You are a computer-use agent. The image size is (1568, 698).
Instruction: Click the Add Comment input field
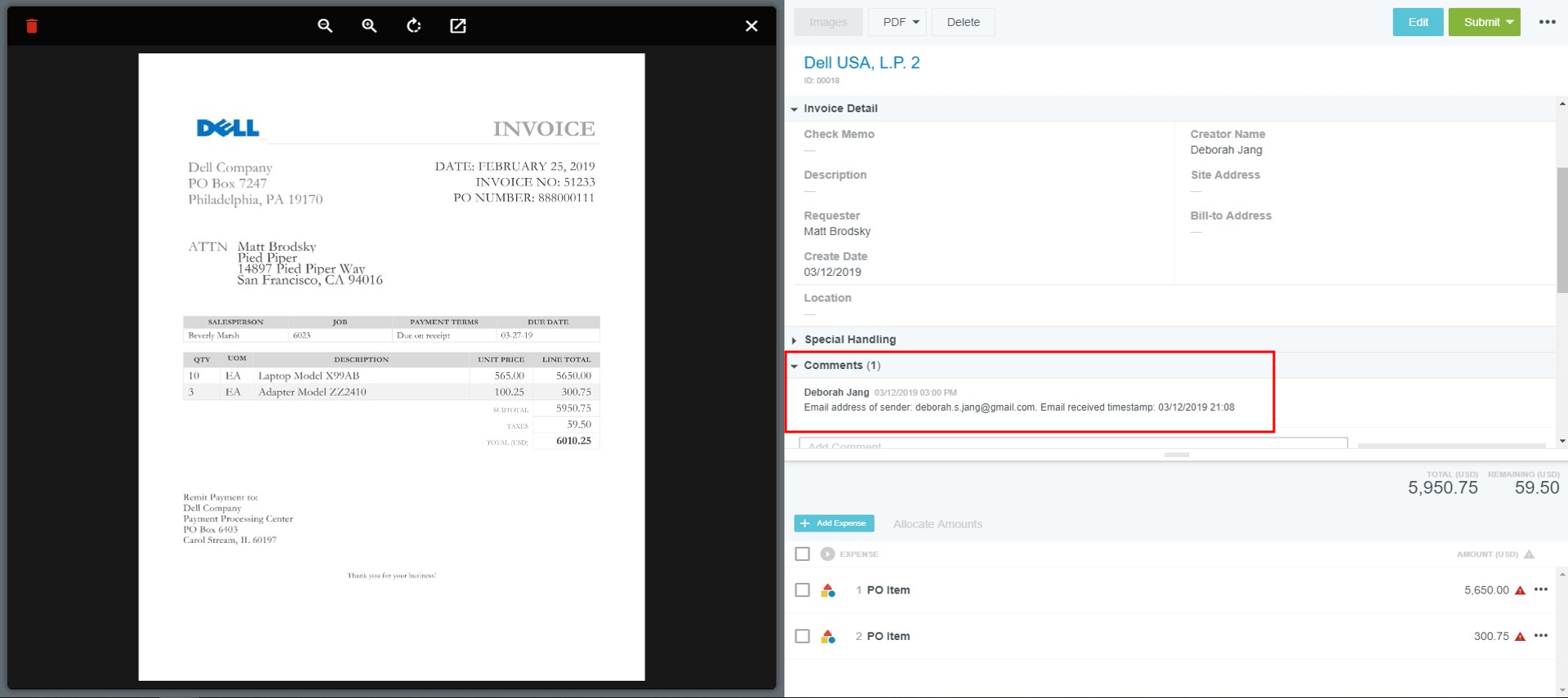click(1072, 444)
